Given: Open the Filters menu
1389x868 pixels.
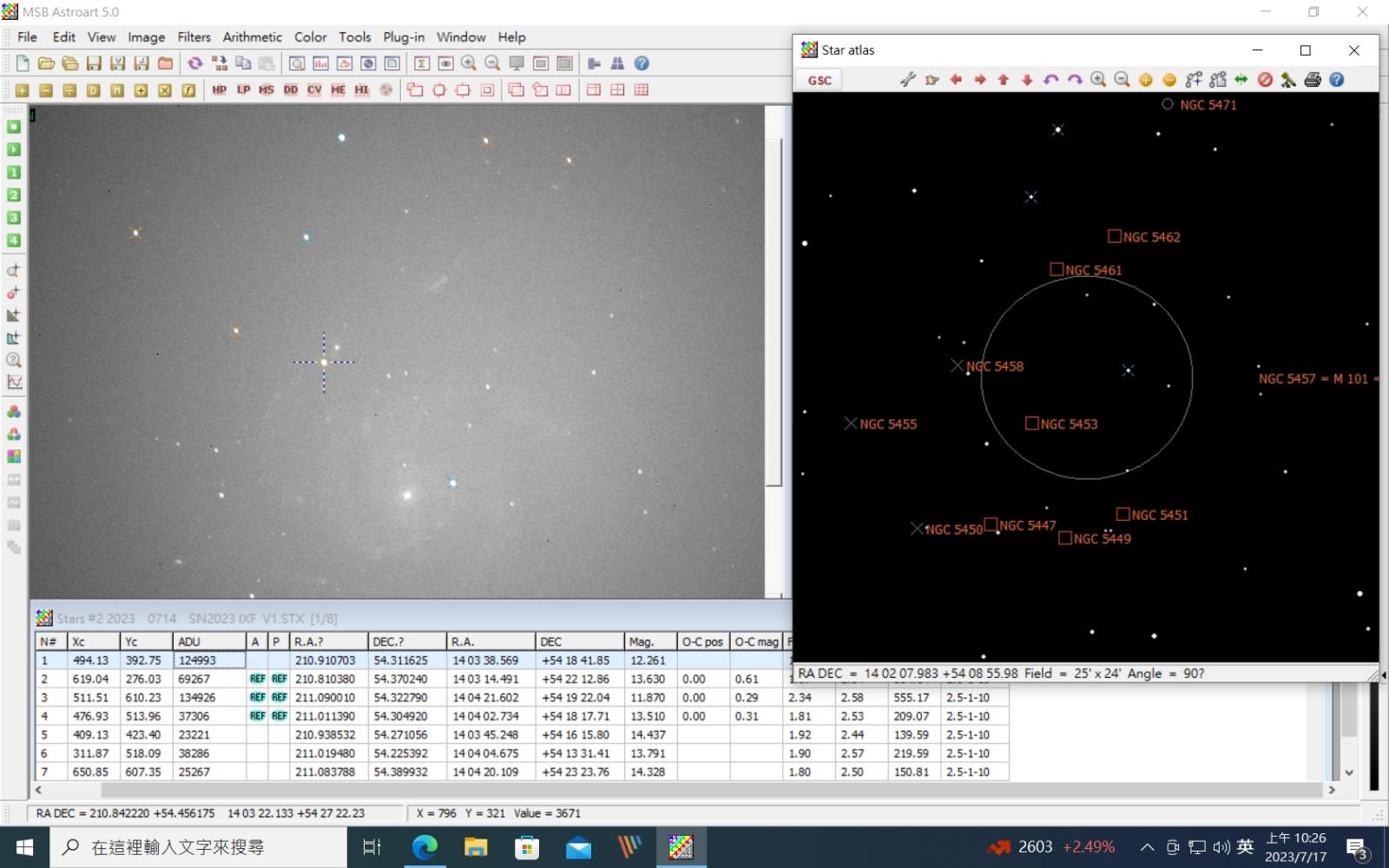Looking at the screenshot, I should coord(194,37).
